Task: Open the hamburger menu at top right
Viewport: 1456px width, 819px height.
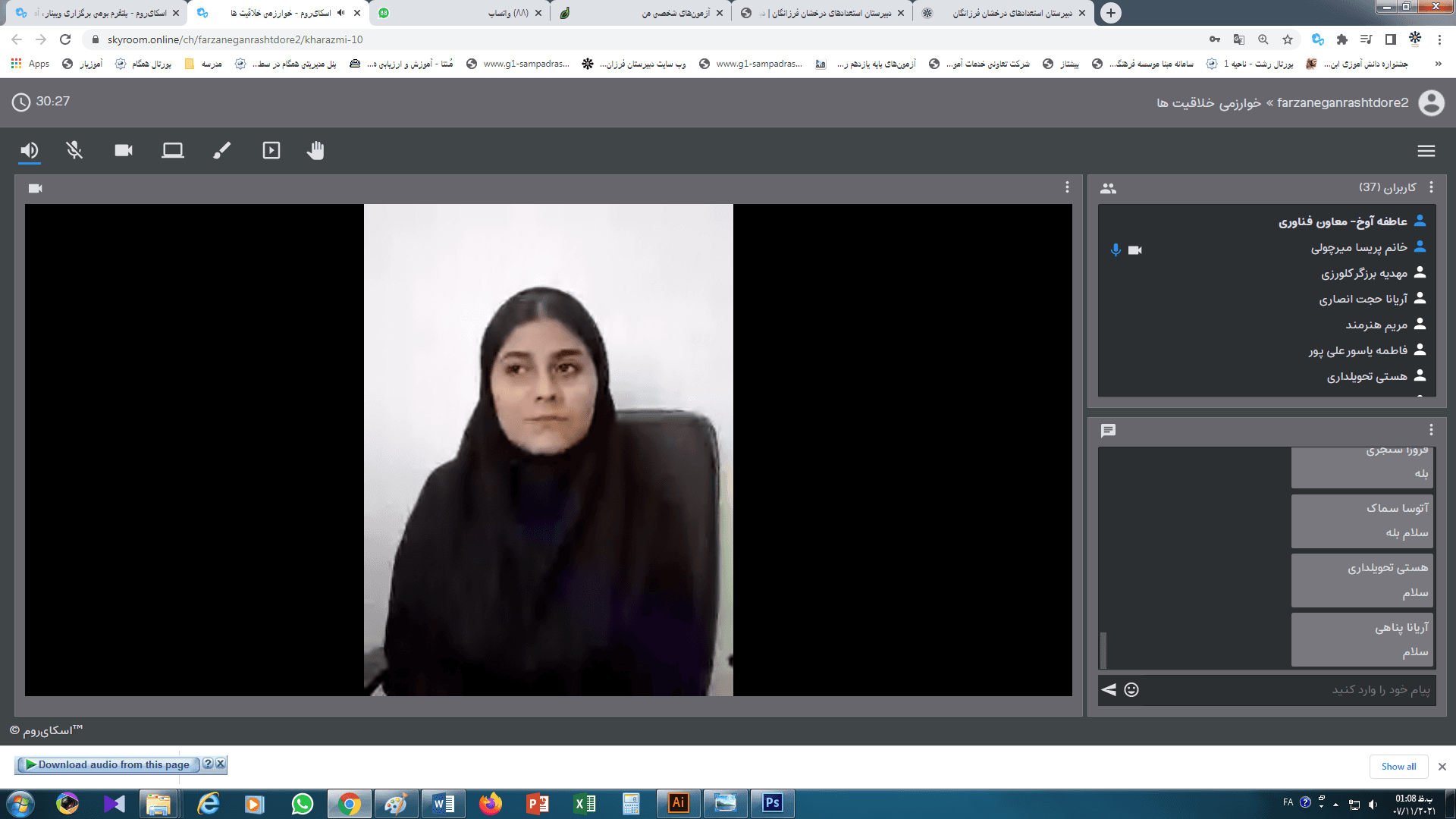Action: [1426, 151]
